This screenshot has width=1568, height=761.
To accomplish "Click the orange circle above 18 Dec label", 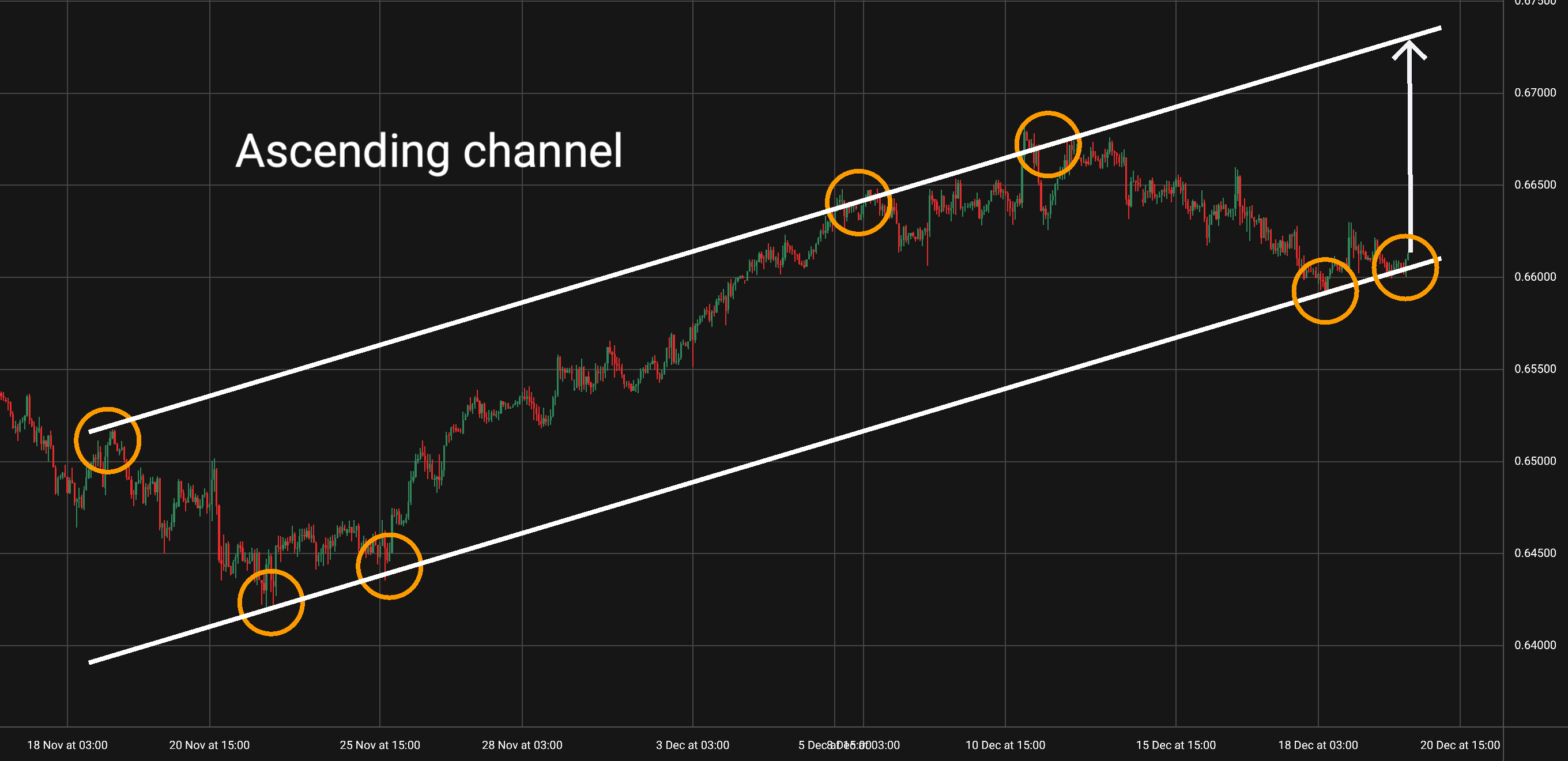I will [1325, 291].
